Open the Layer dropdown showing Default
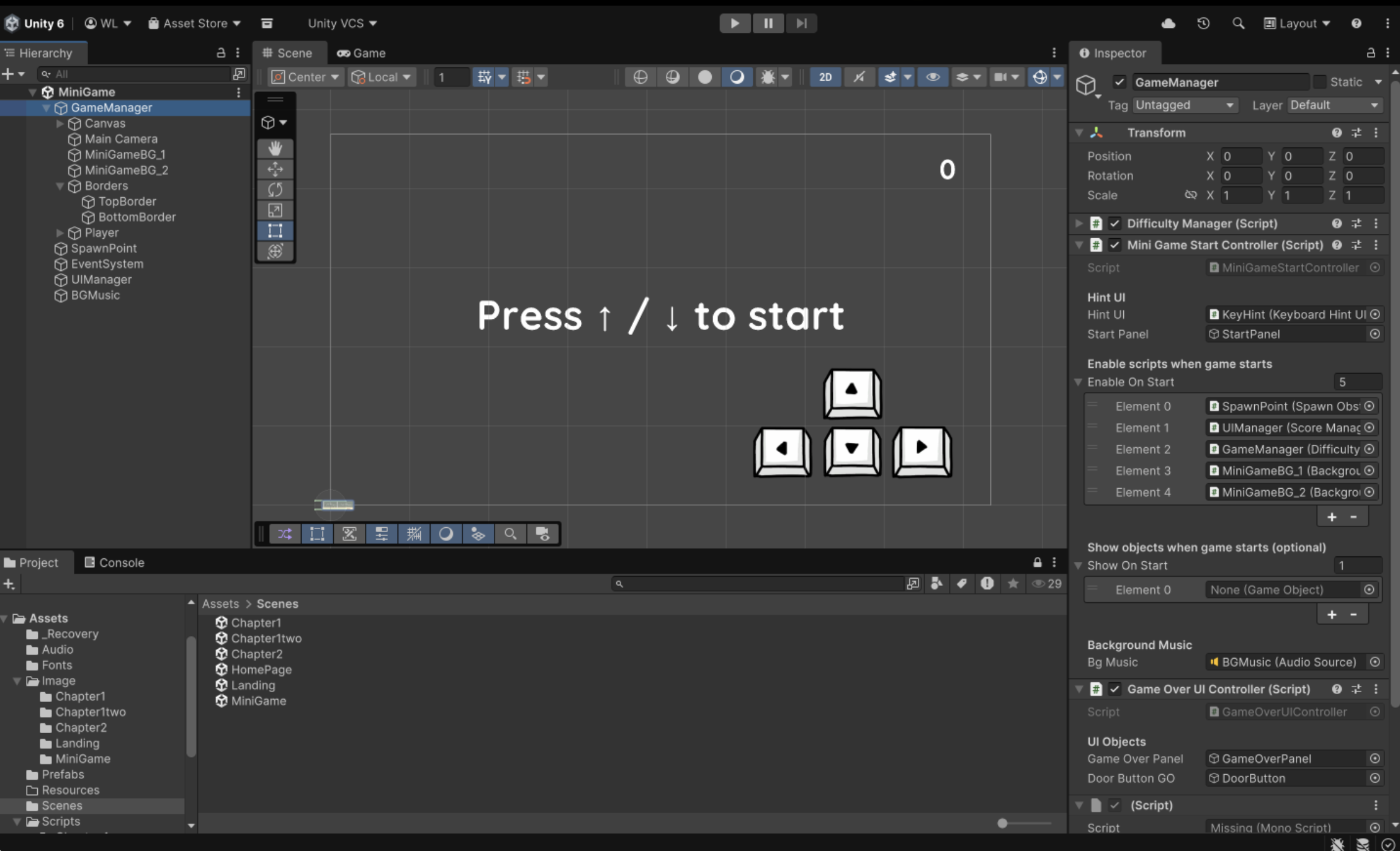1400x851 pixels. pyautogui.click(x=1335, y=105)
